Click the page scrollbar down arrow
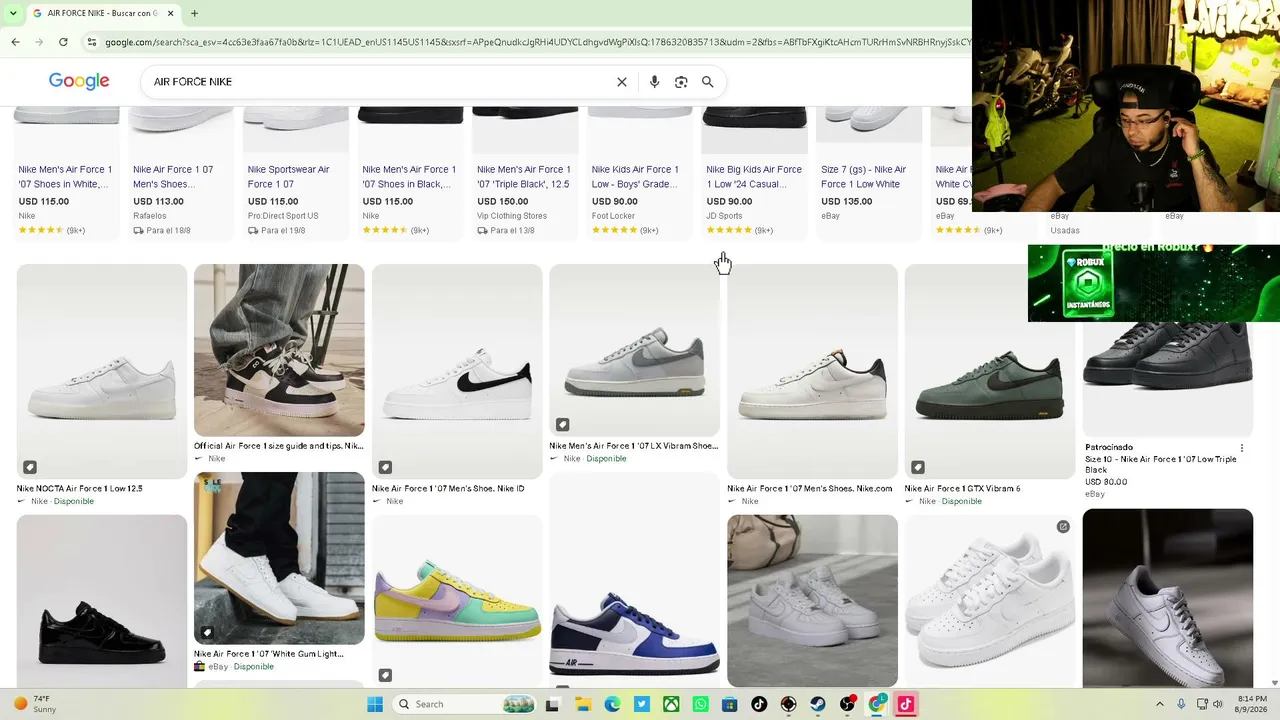The width and height of the screenshot is (1280, 720). pos(1274,683)
